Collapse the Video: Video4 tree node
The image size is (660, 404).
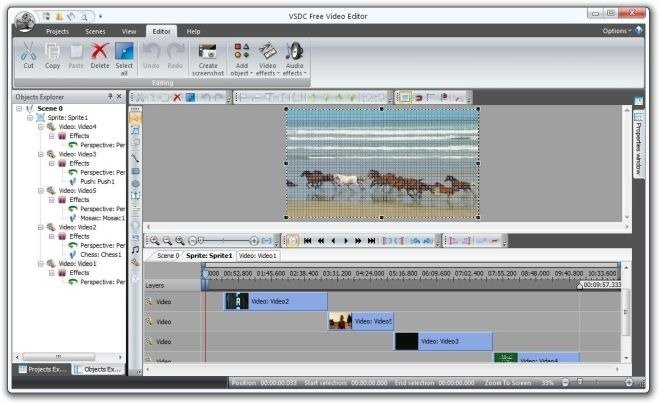tap(40, 127)
